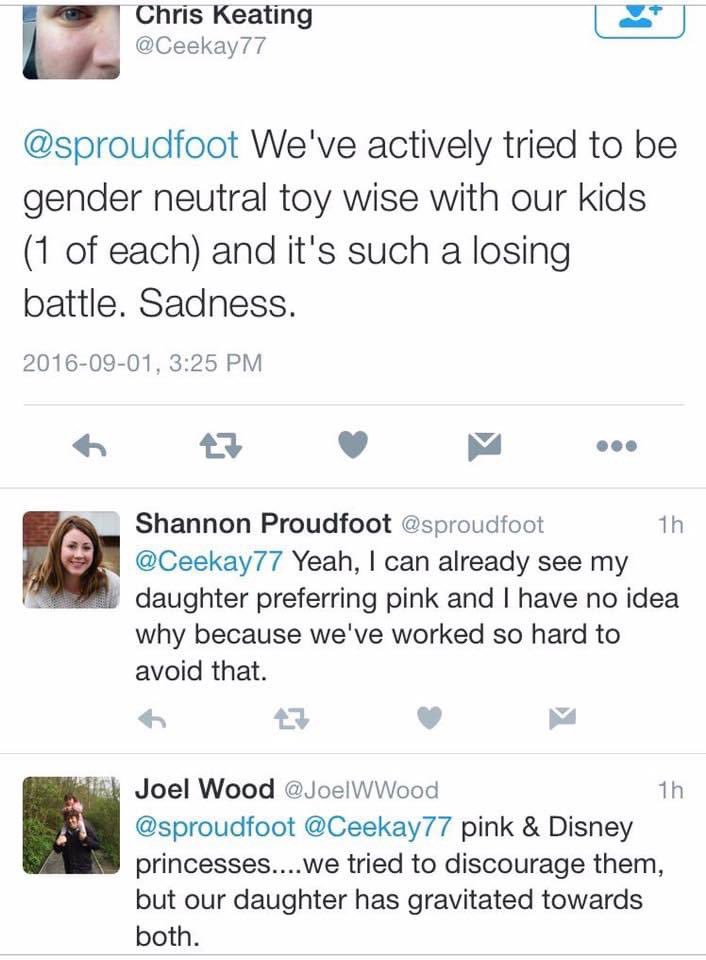Open more options ellipsis on main tweet
Screen dimensions: 706x960
pos(615,446)
